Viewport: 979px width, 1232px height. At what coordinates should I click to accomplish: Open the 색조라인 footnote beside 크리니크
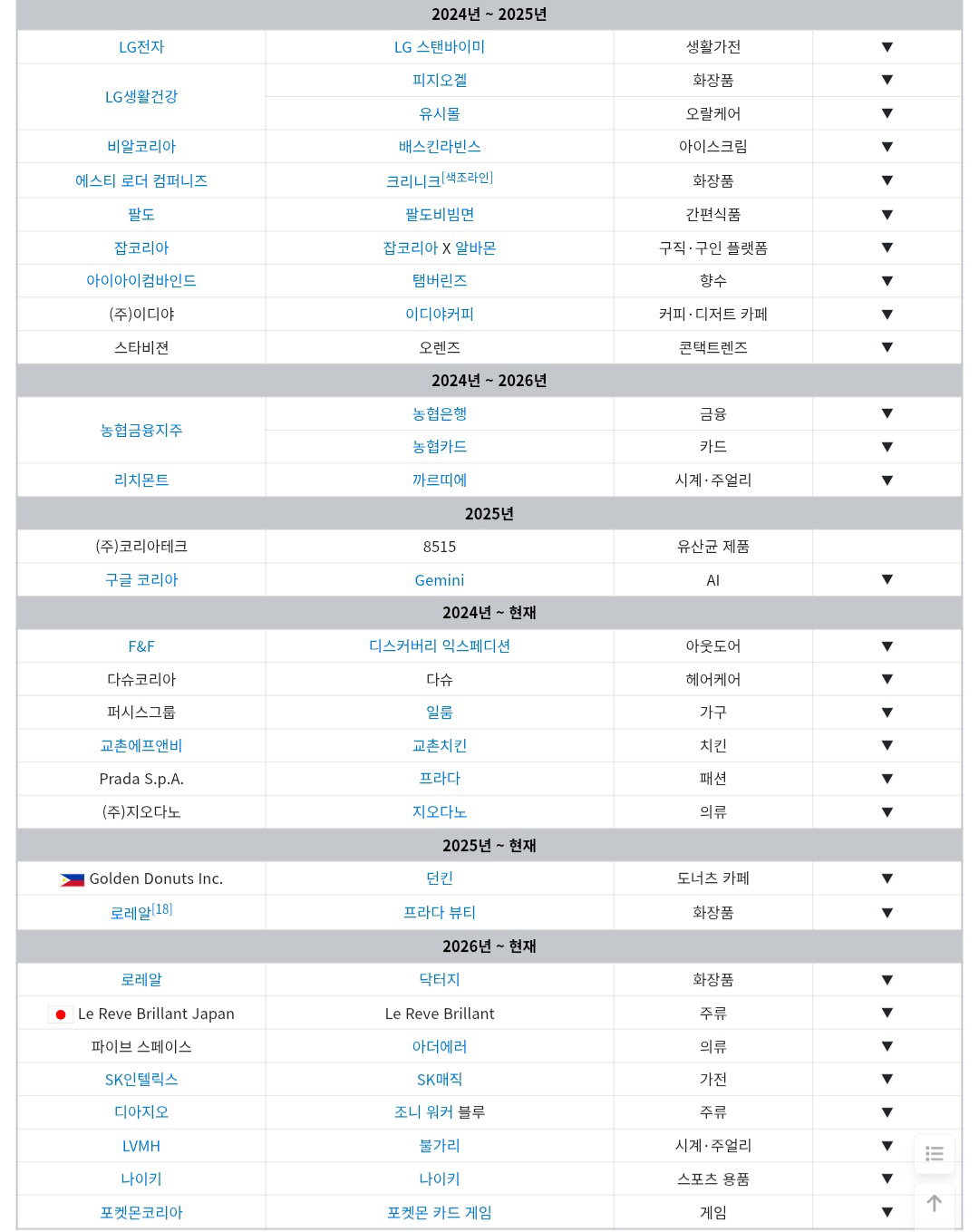(x=467, y=177)
